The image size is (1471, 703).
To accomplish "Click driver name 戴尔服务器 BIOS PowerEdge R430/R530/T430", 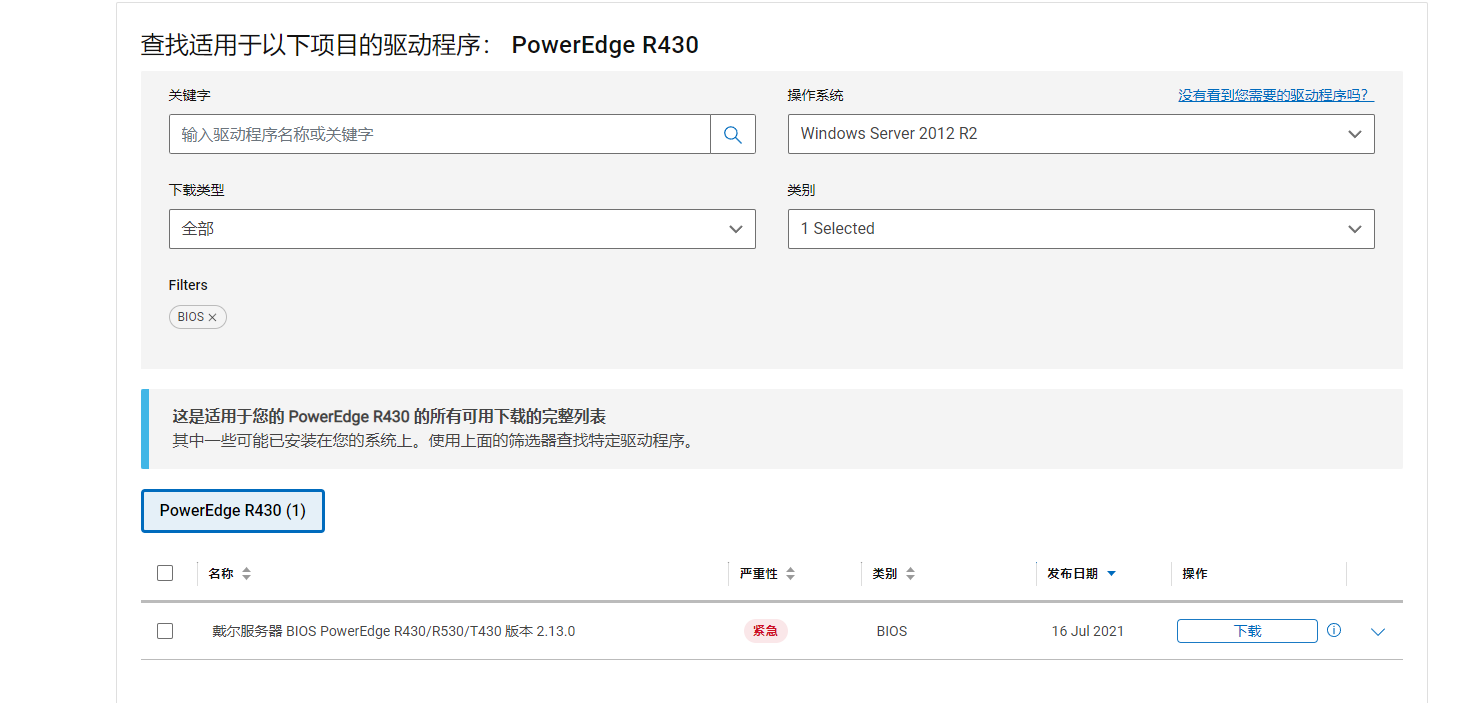I will coord(393,631).
